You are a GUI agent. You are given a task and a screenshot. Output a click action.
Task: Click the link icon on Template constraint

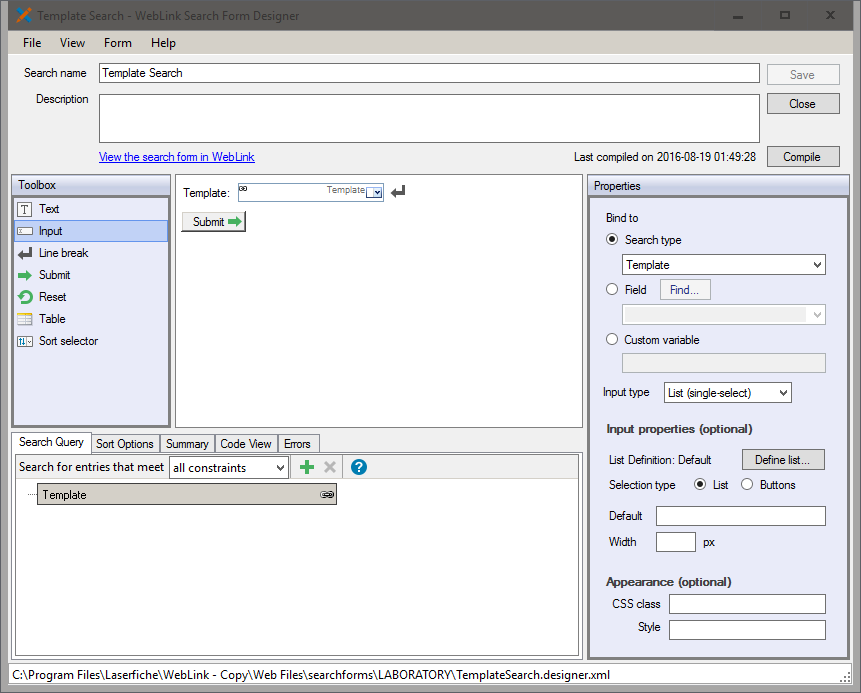tap(327, 495)
